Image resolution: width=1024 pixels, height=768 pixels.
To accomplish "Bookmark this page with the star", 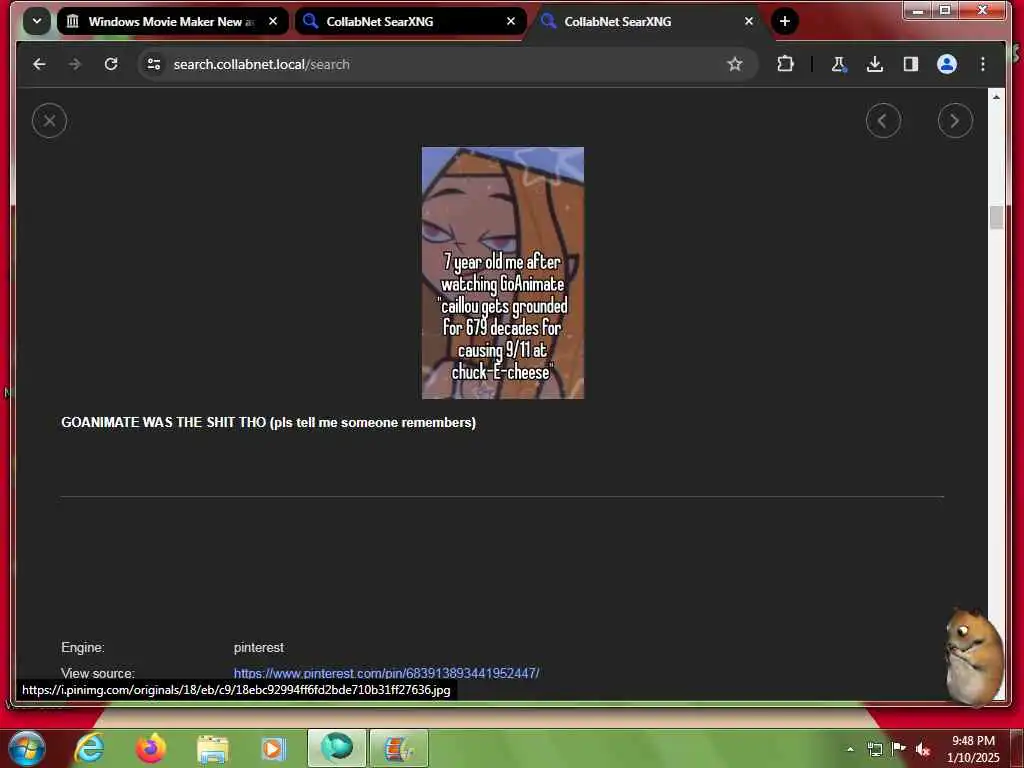I will point(735,64).
